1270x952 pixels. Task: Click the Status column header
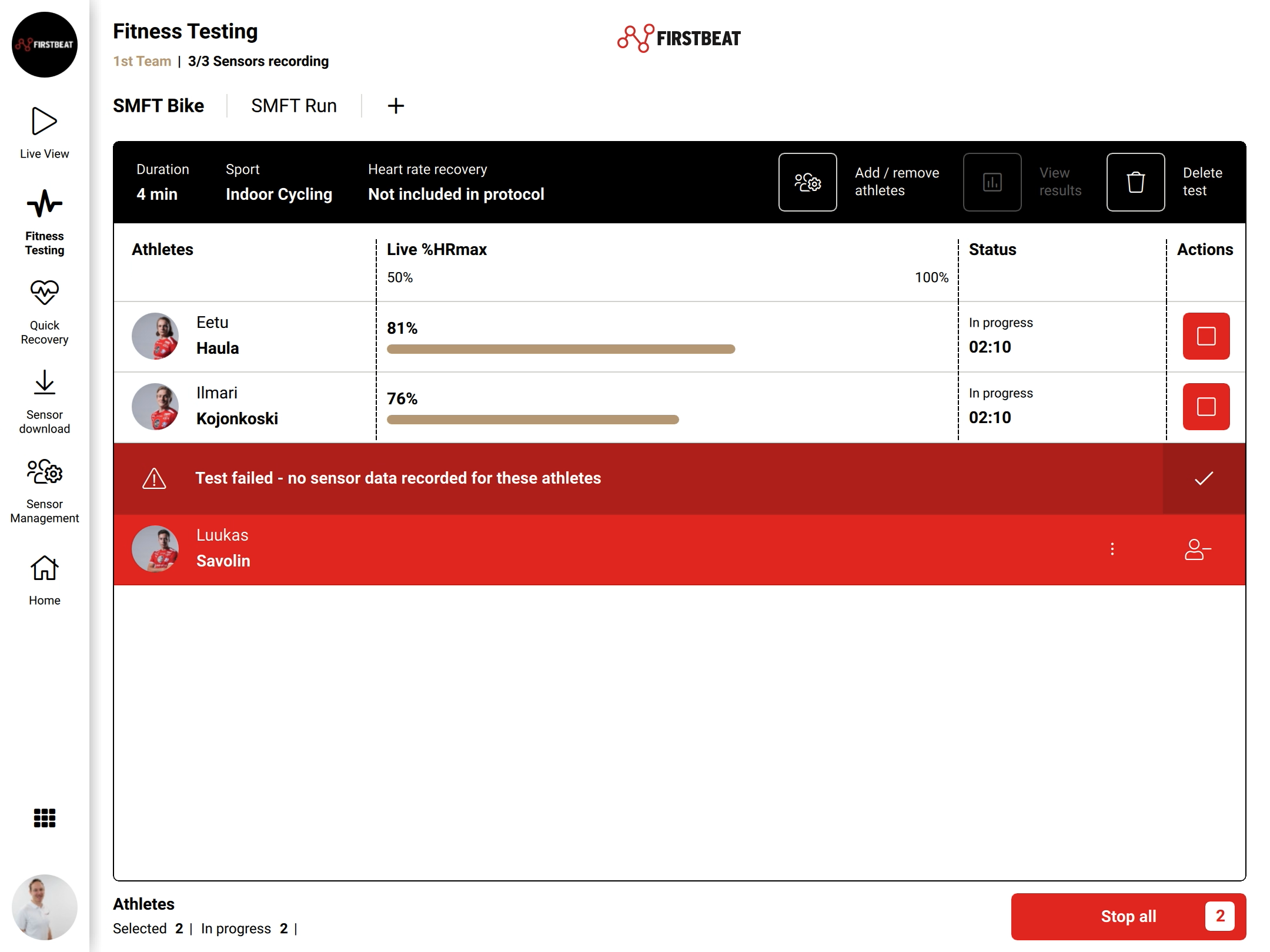coord(992,250)
